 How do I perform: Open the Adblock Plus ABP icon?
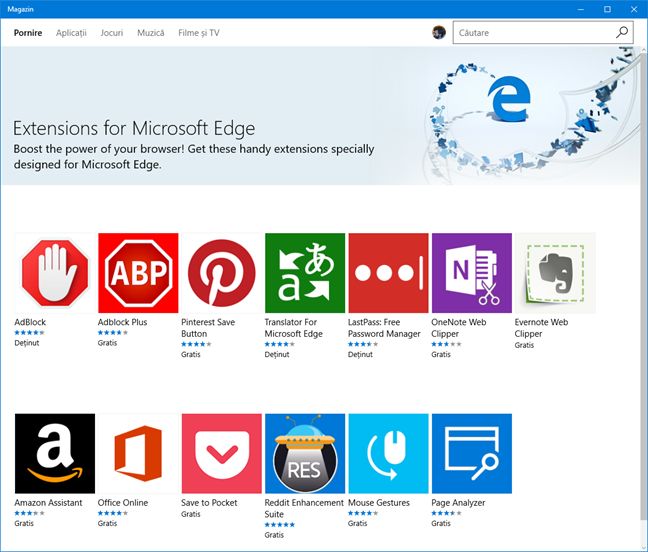[138, 273]
